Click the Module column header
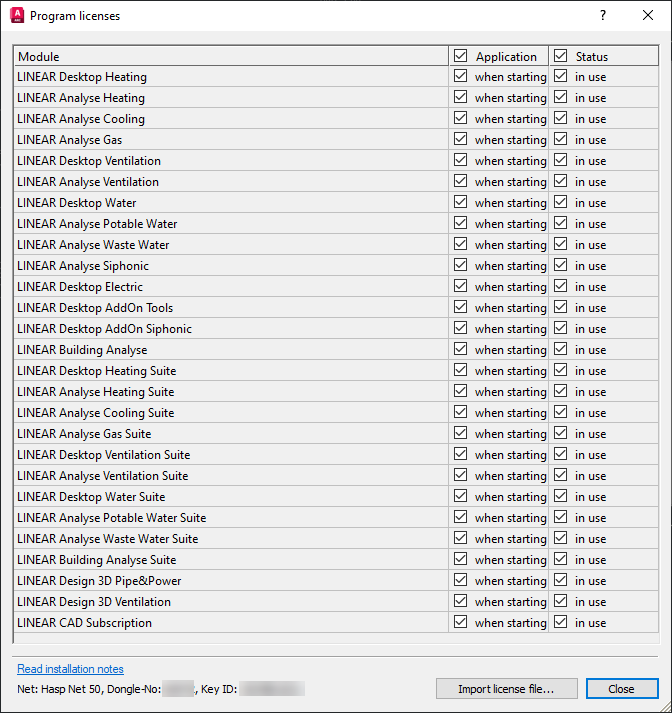 click(x=231, y=56)
